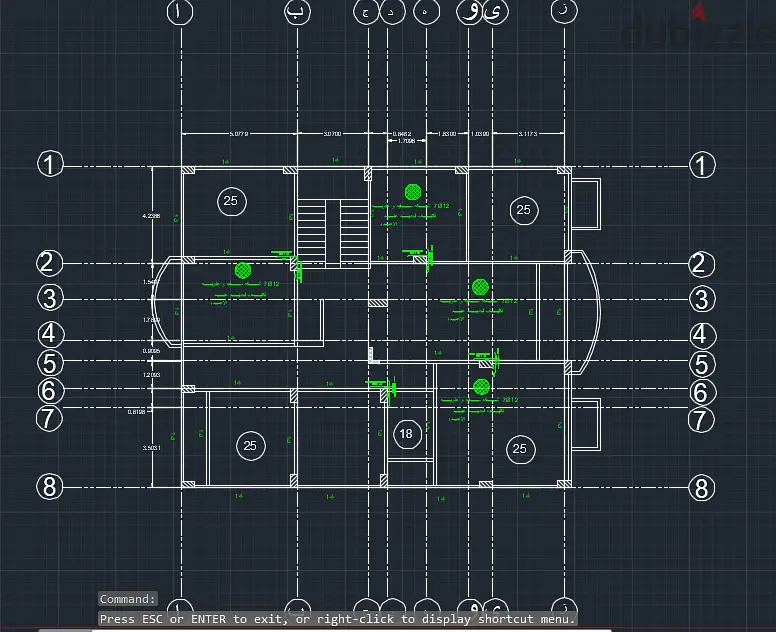The image size is (776, 632).
Task: Click the green hatched circle inside the left balcony room
Action: [242, 270]
